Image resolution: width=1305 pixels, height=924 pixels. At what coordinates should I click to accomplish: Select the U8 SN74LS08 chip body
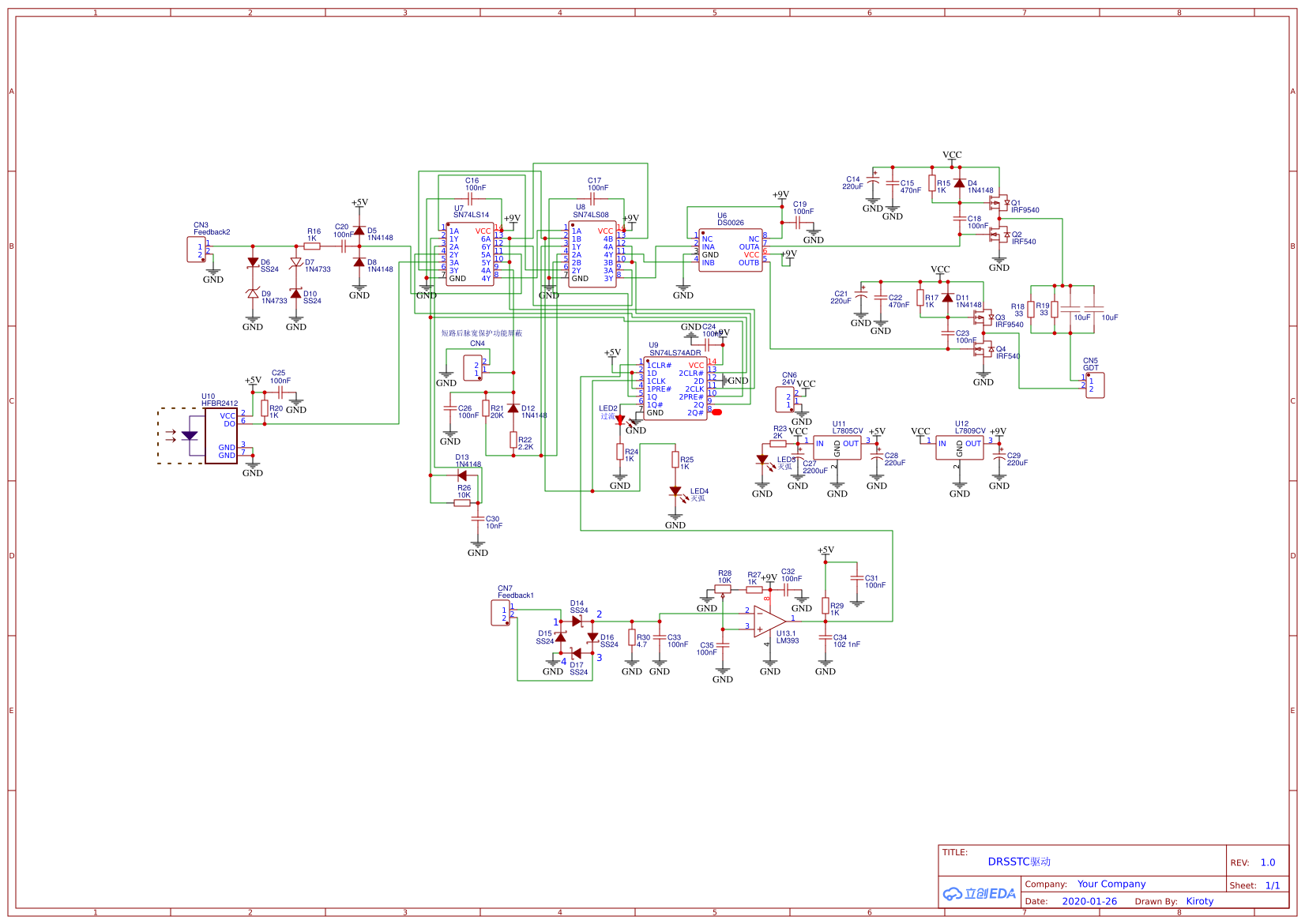[592, 254]
